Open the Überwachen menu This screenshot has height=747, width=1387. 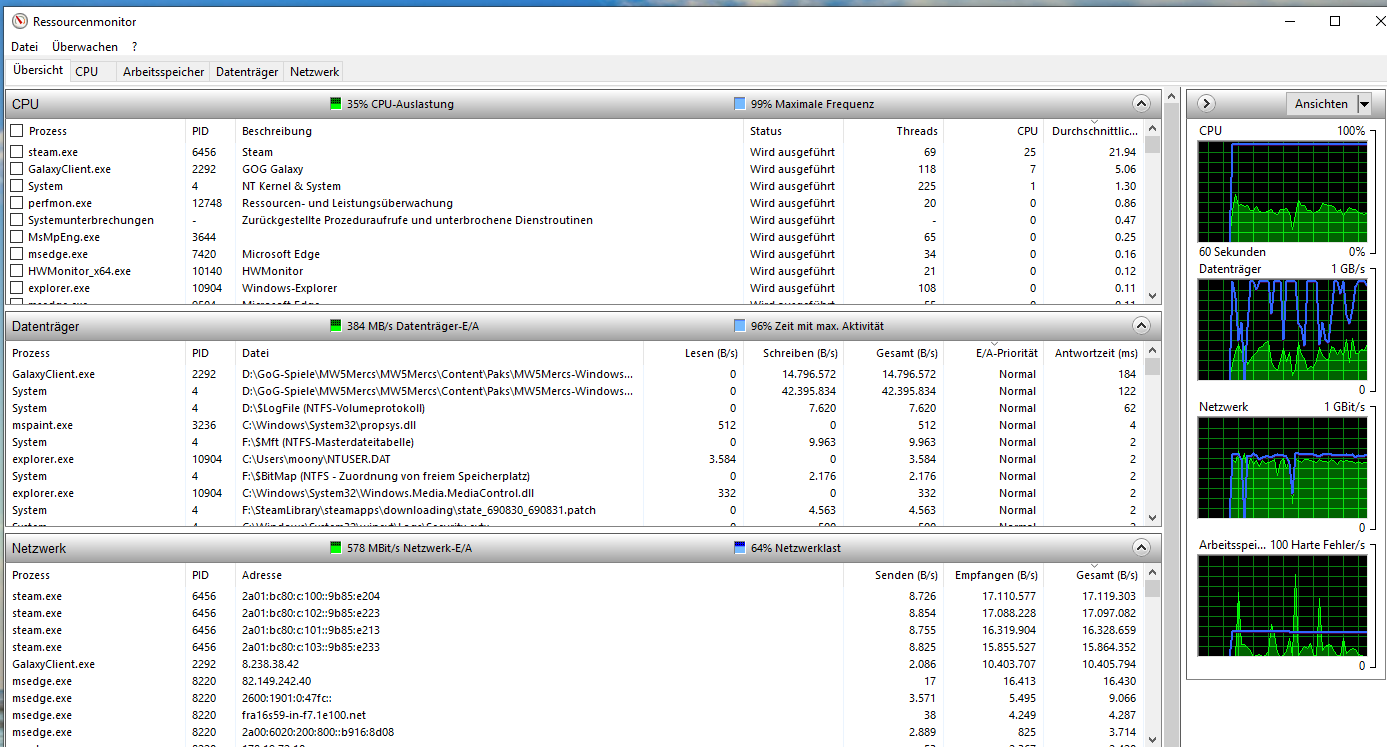tap(85, 47)
